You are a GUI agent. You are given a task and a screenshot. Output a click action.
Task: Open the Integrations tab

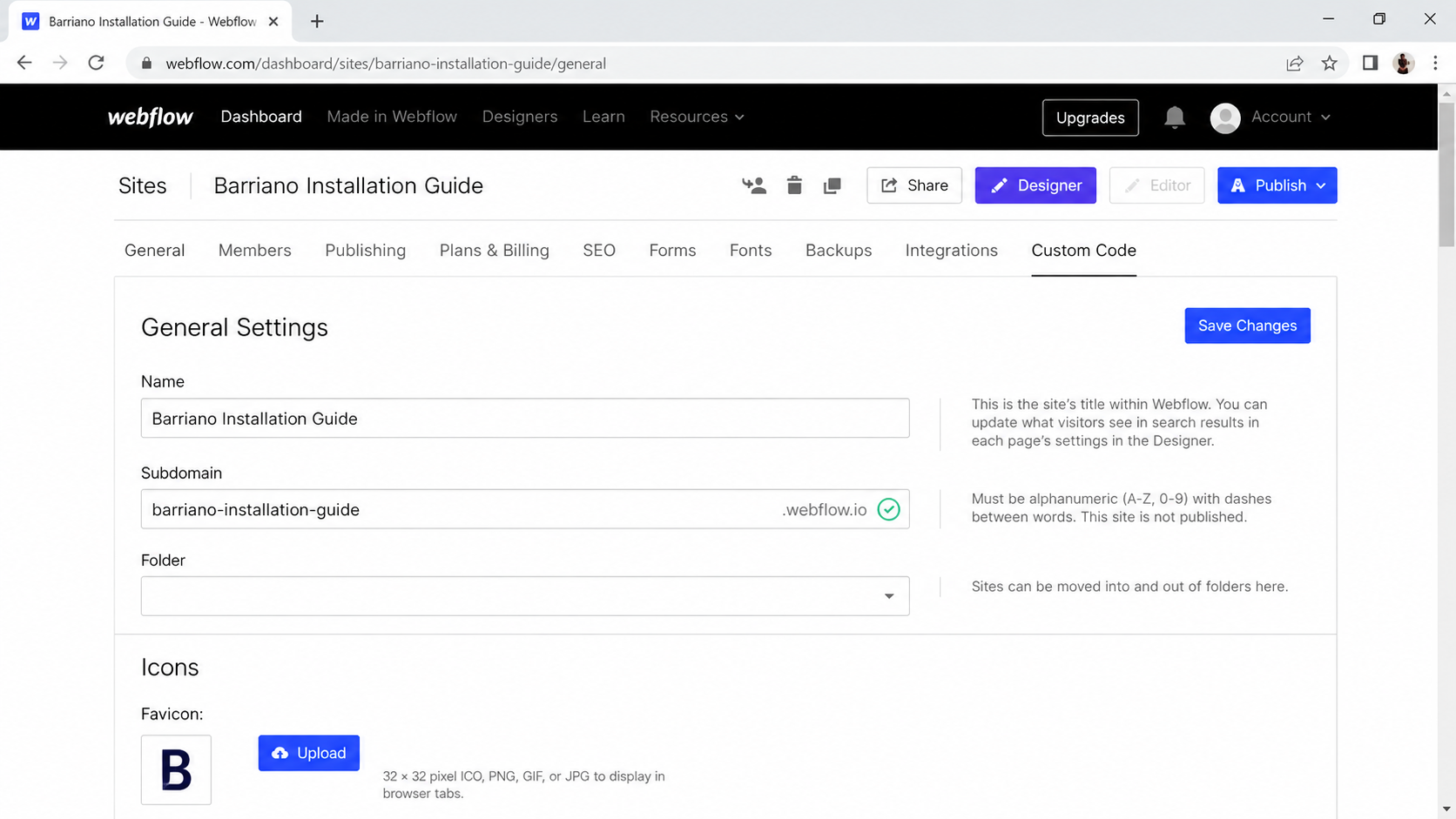point(952,251)
